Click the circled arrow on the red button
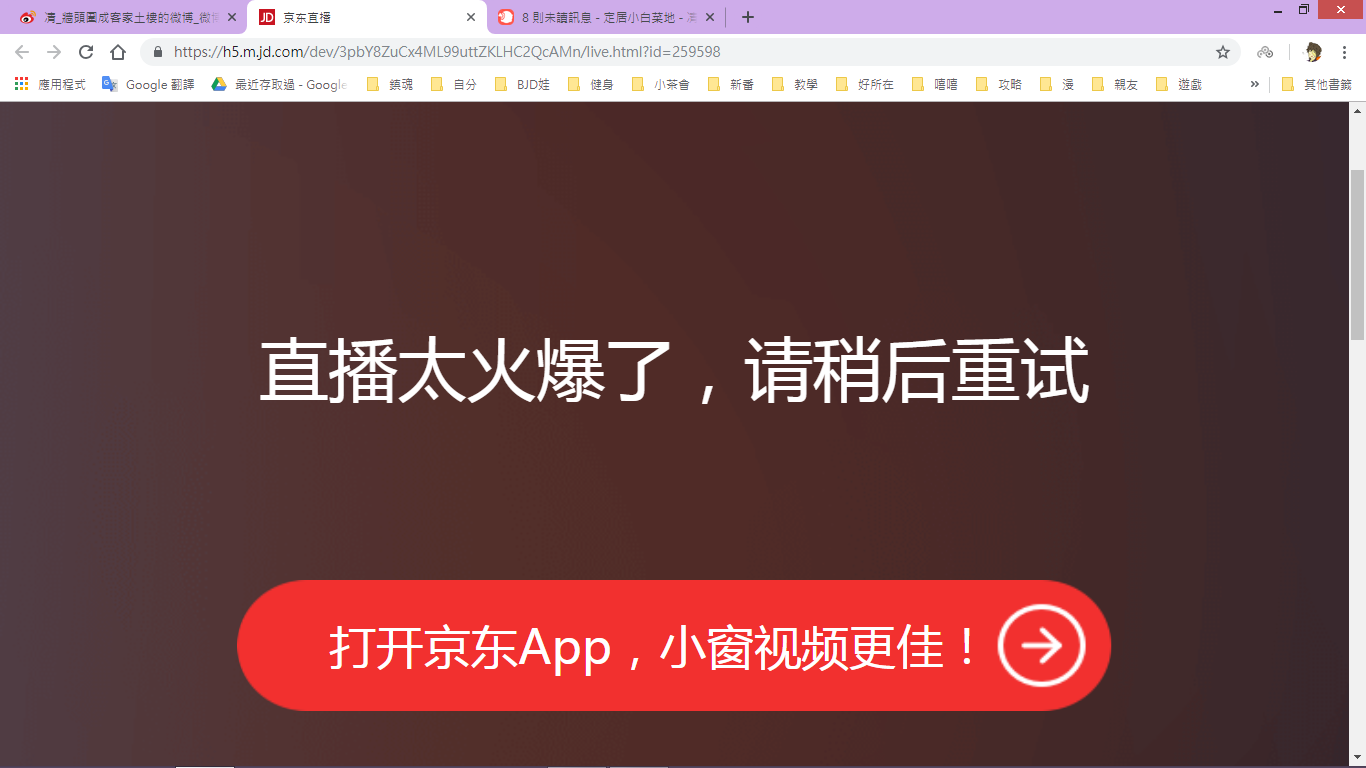This screenshot has width=1366, height=768. click(x=1042, y=646)
